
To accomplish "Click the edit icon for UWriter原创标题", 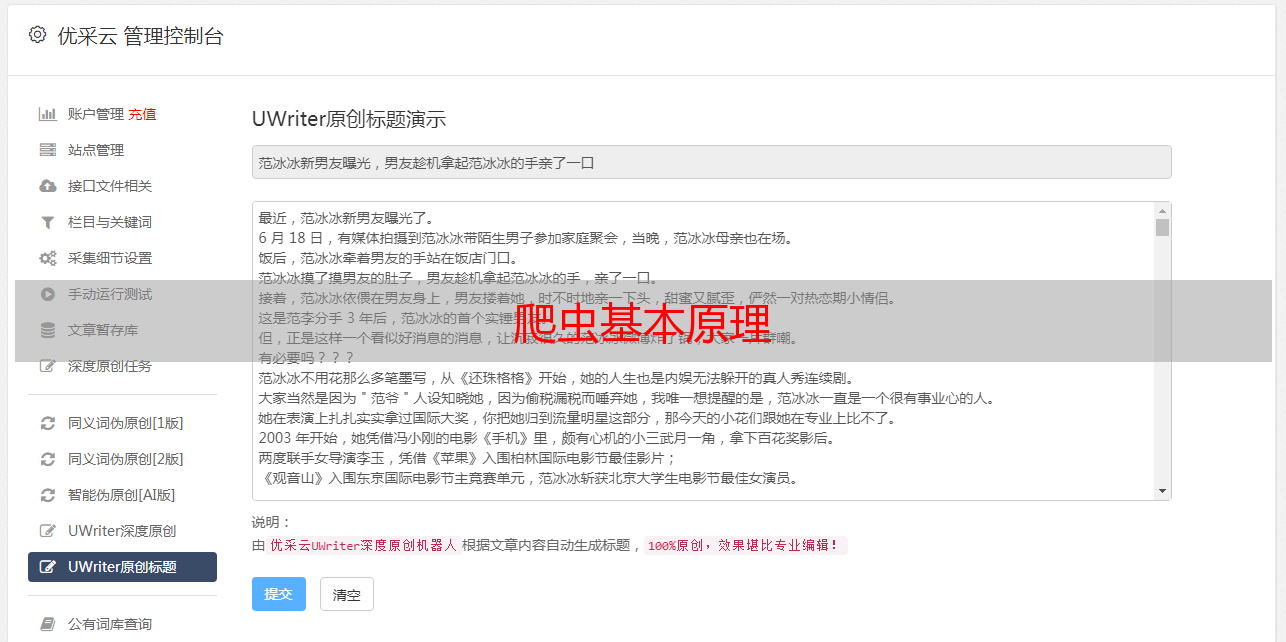I will [47, 567].
